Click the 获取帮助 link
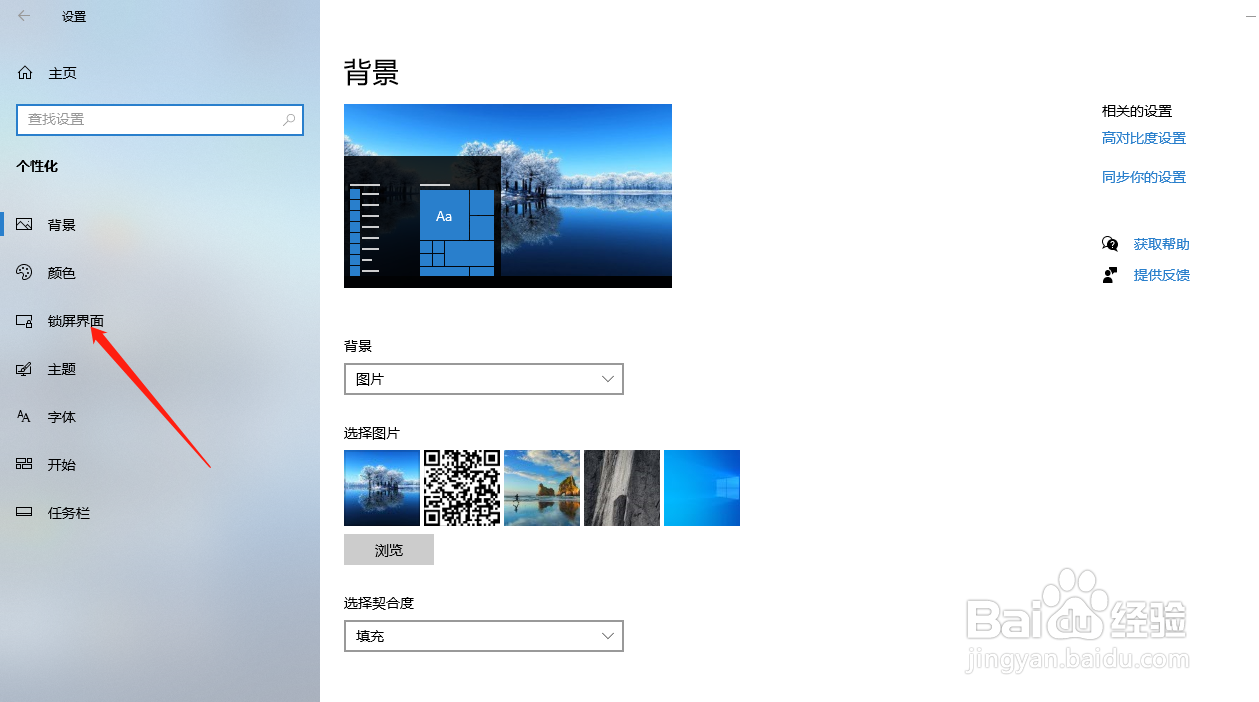This screenshot has width=1259, height=702. [1162, 244]
